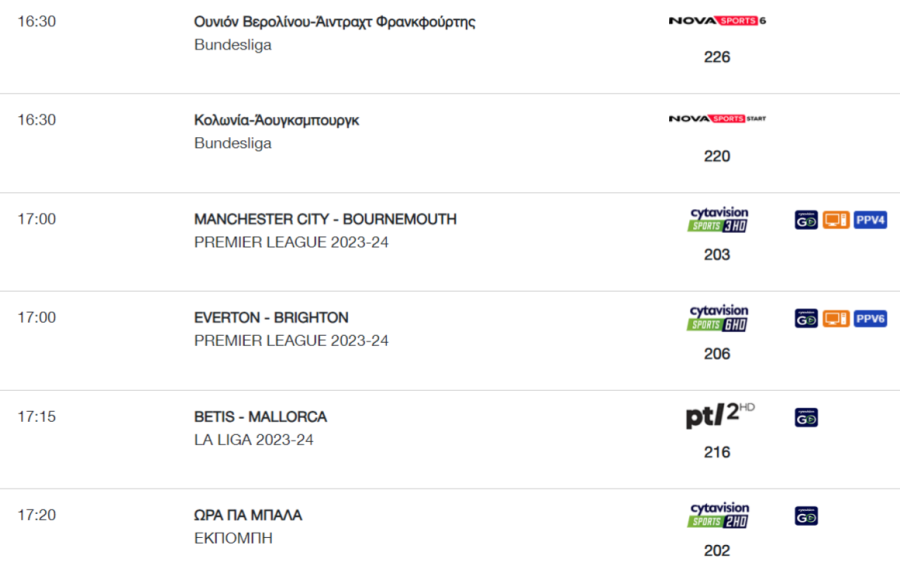Click orange TV icon for Manchester City match
The image size is (900, 569).
tap(836, 220)
